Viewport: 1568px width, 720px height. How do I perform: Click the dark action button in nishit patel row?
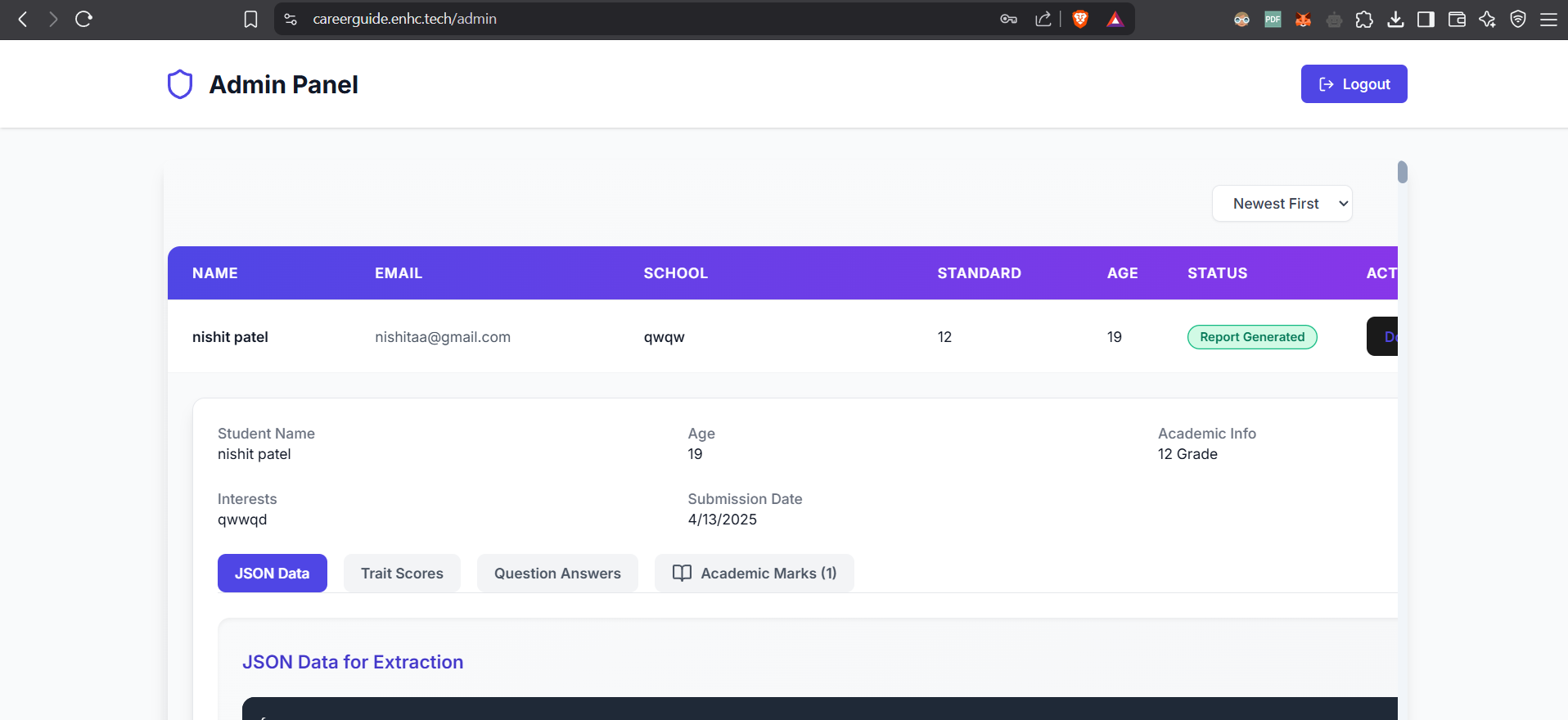1383,336
